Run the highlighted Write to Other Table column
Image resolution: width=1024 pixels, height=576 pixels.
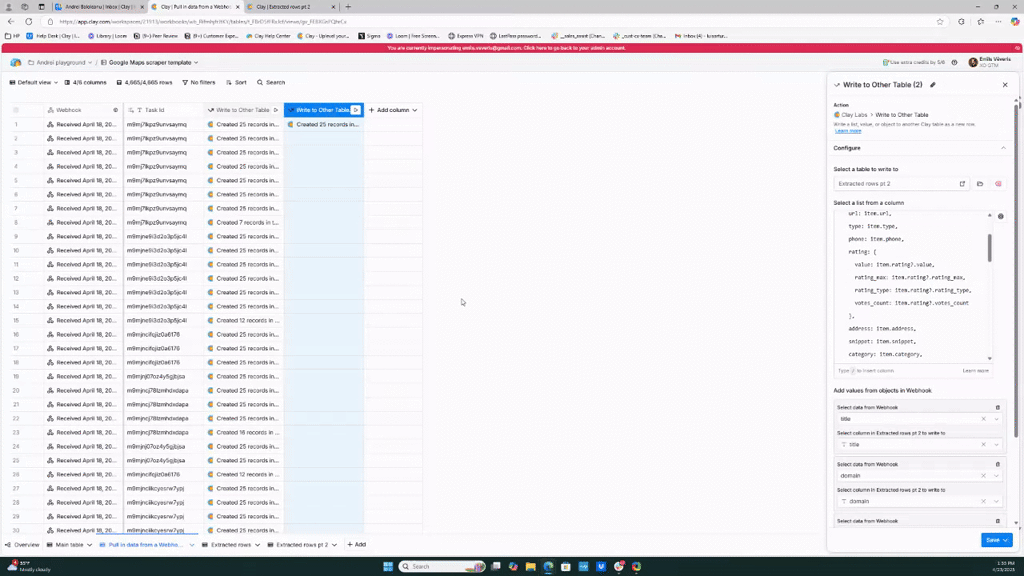point(355,110)
